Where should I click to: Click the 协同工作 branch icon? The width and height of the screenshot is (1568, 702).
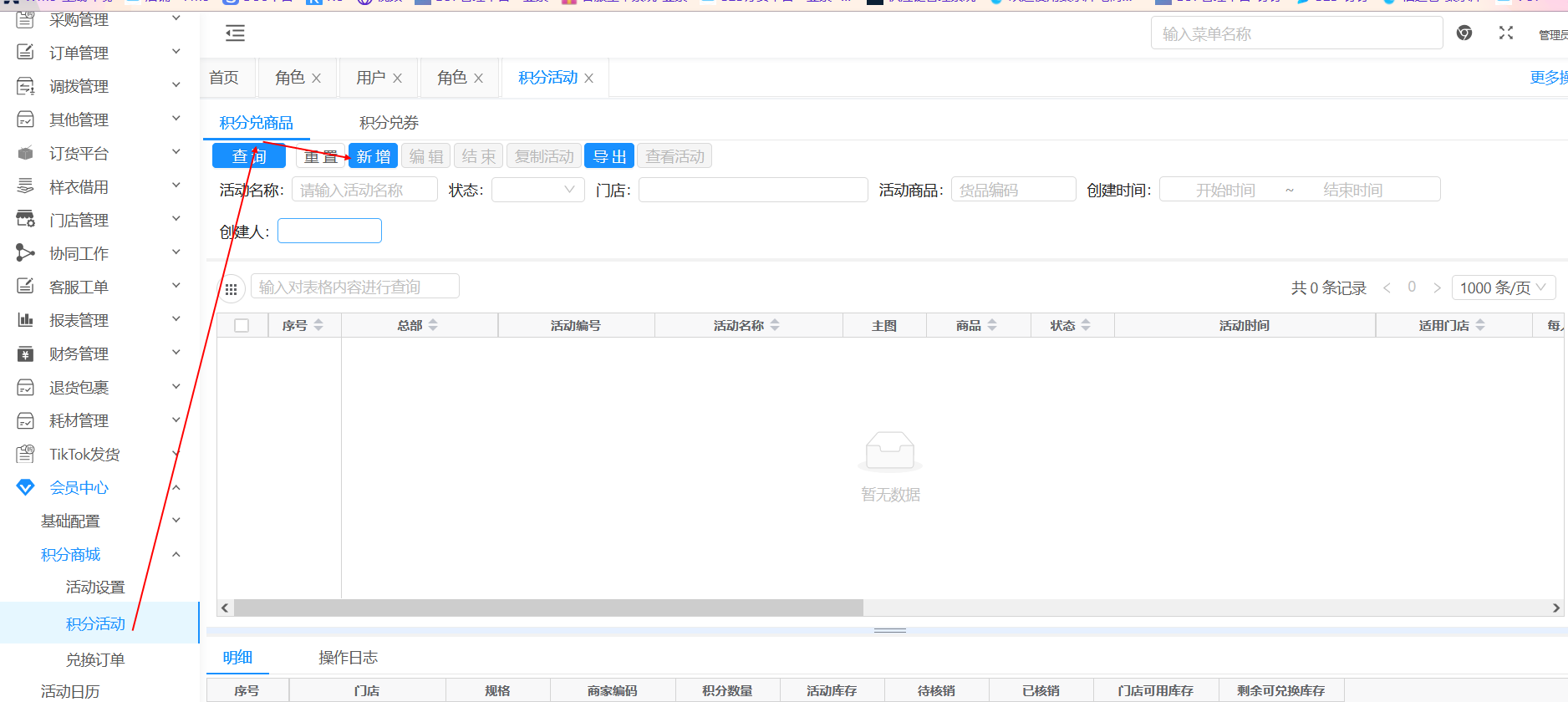(x=26, y=253)
